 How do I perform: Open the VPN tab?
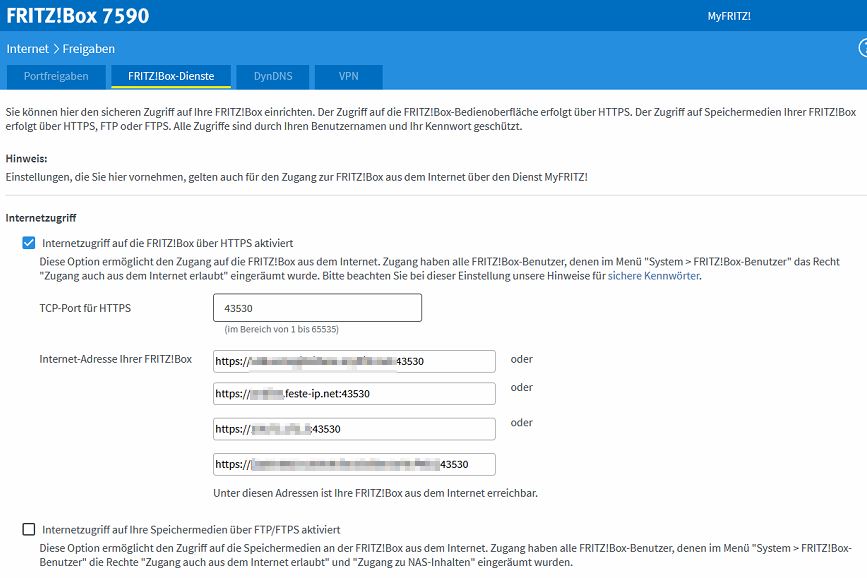tap(348, 76)
